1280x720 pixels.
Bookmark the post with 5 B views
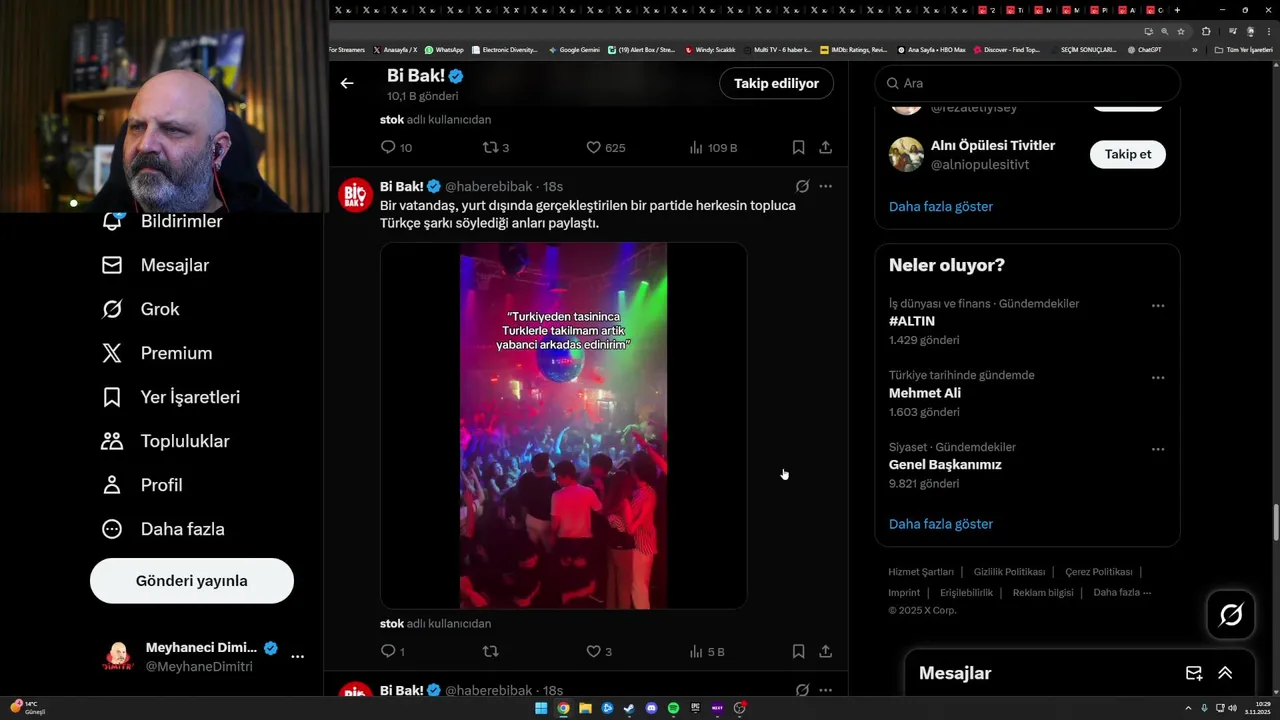[x=798, y=651]
